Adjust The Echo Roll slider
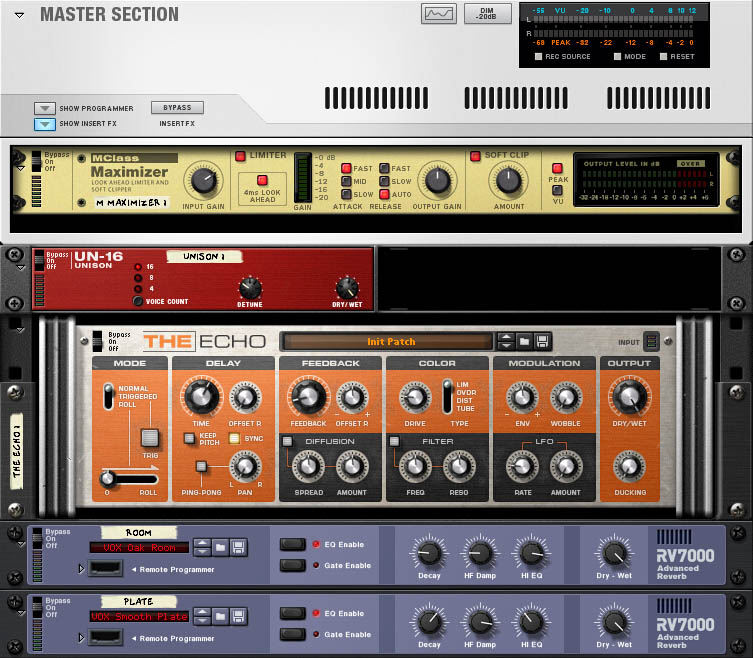753x658 pixels. pos(129,479)
